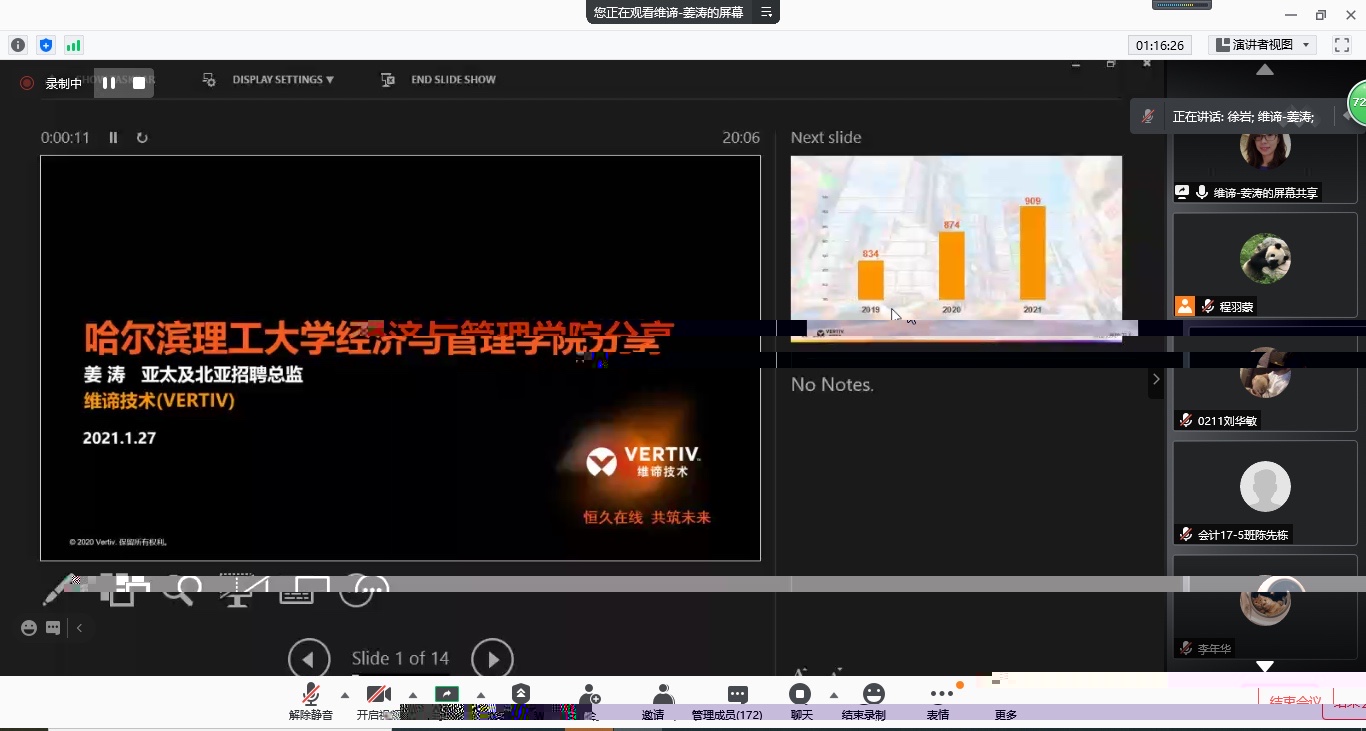
Task: Click the blue security shield icon
Action: click(46, 45)
